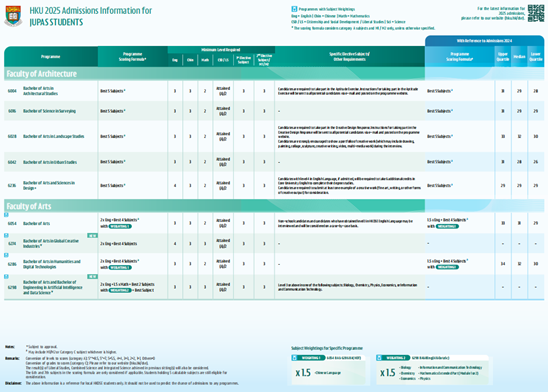
Task: Click the subject weightings icon in the legend
Action: tap(294, 9)
